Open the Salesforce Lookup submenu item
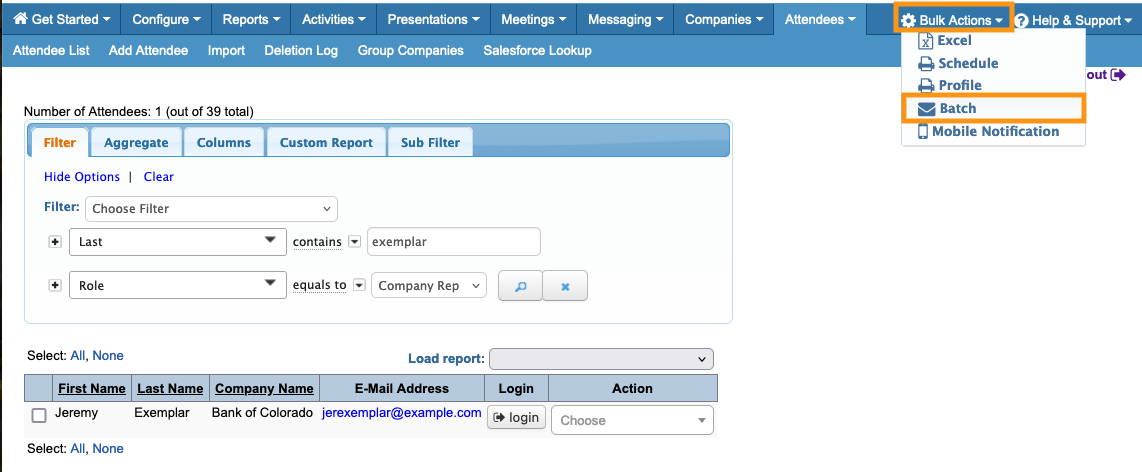1142x472 pixels. [537, 50]
